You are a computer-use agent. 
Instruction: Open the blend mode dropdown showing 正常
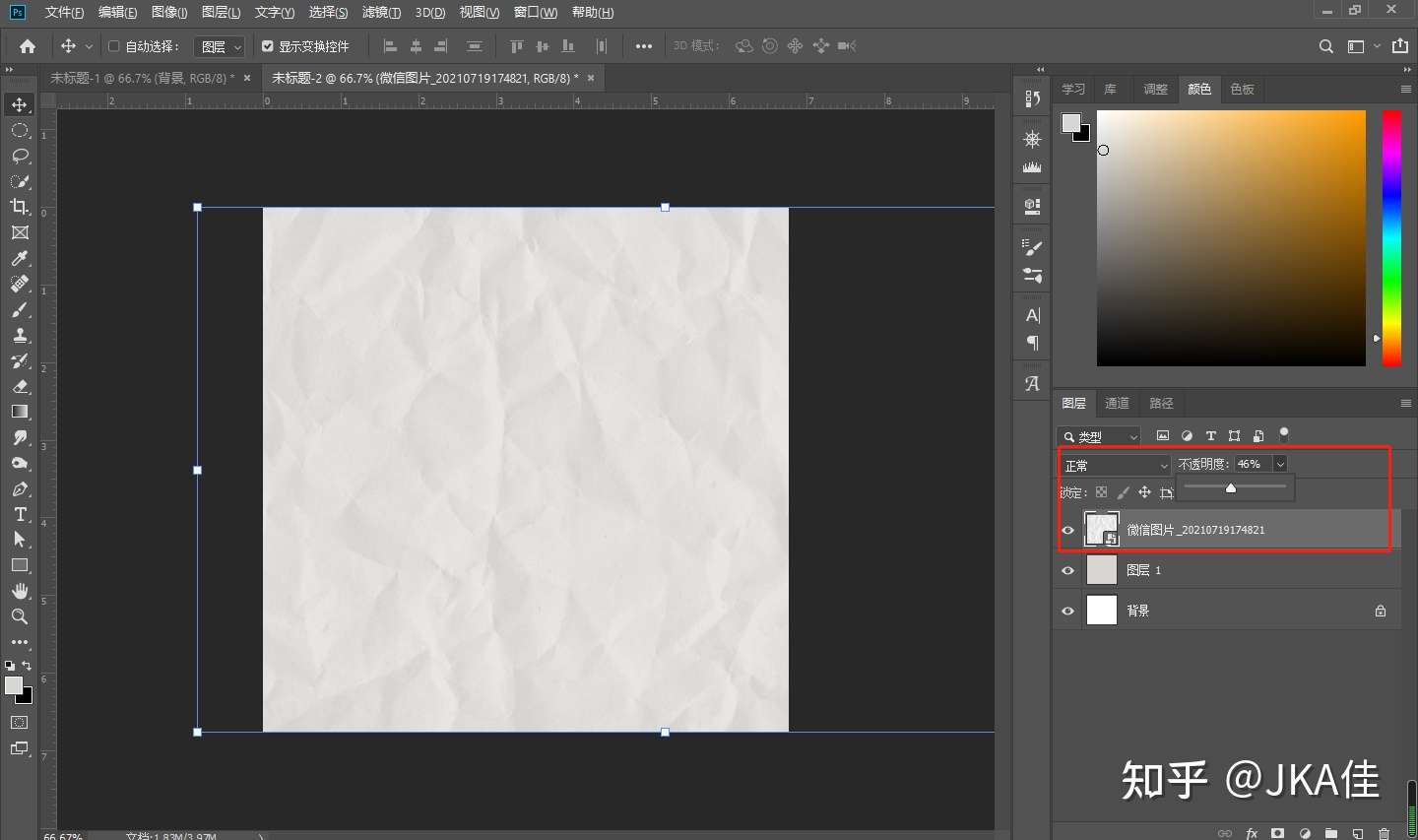pos(1115,465)
